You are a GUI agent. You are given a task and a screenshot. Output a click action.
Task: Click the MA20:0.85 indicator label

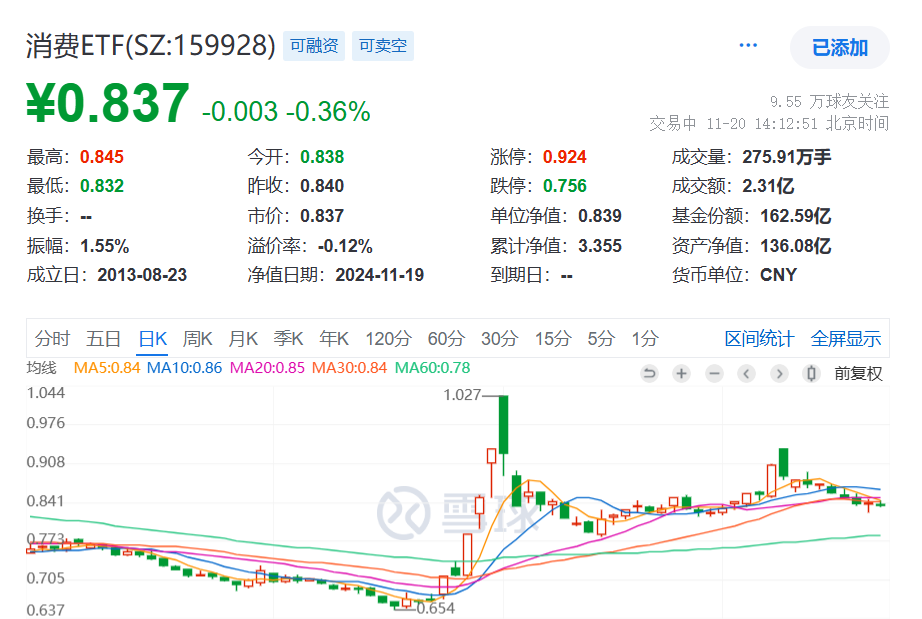(x=267, y=368)
